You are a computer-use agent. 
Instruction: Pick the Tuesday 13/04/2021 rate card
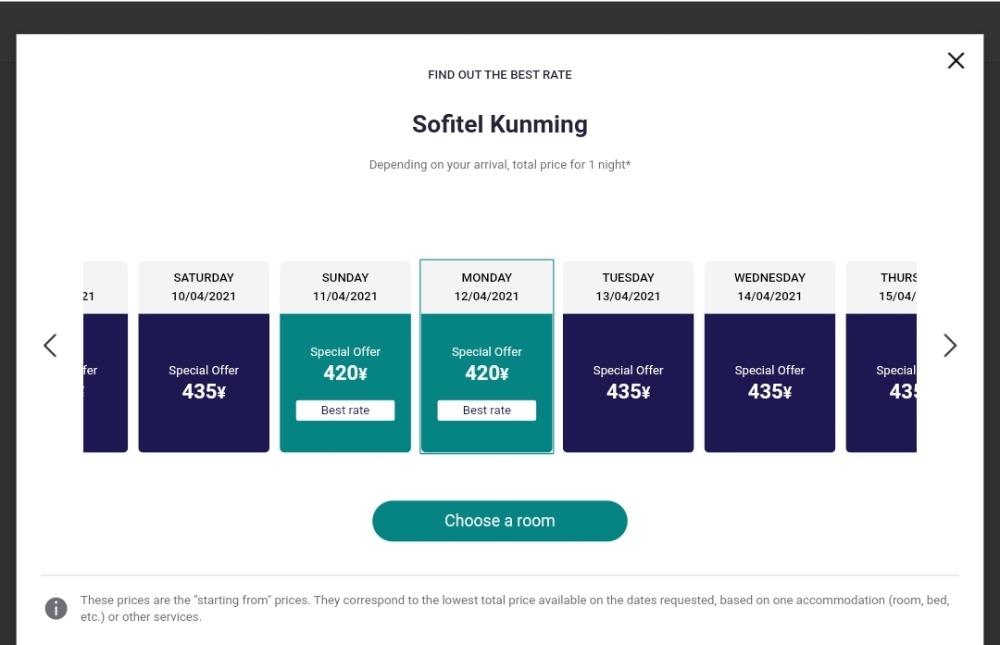tap(628, 357)
